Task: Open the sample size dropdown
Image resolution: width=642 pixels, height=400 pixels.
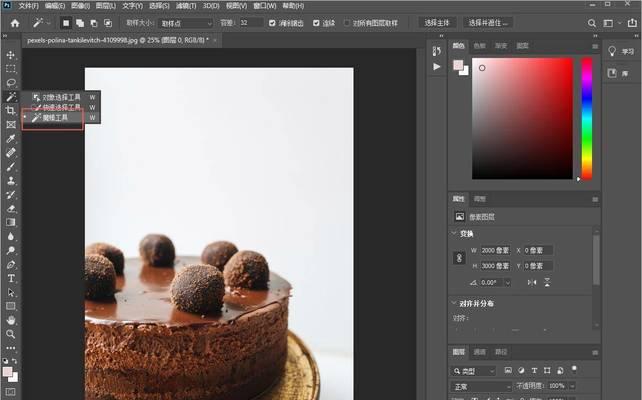Action: click(x=186, y=24)
